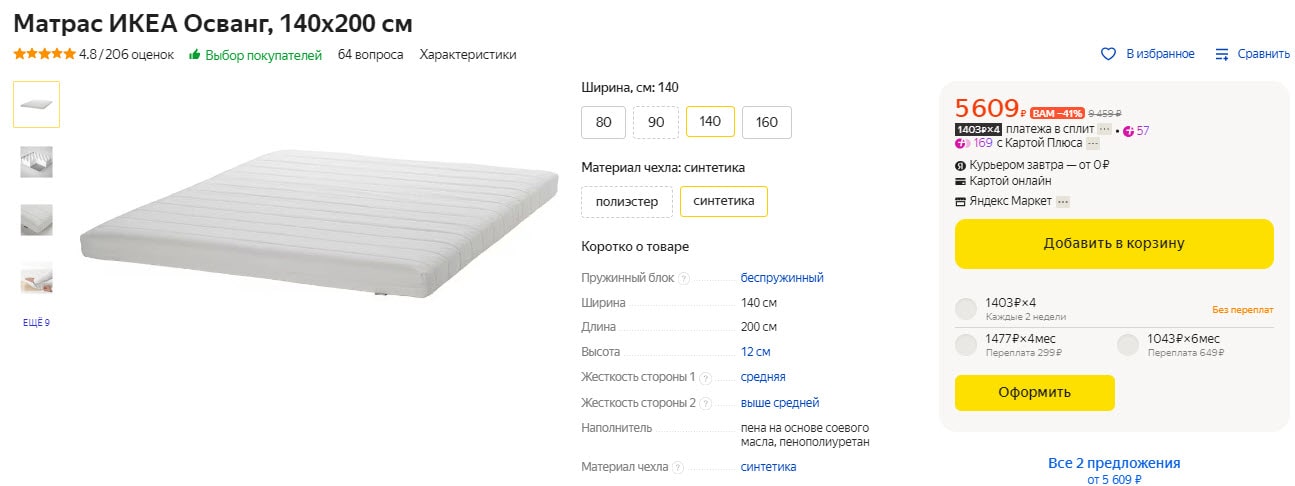Click the purple Plus cashback 169 icon
The width and height of the screenshot is (1295, 486).
point(963,143)
